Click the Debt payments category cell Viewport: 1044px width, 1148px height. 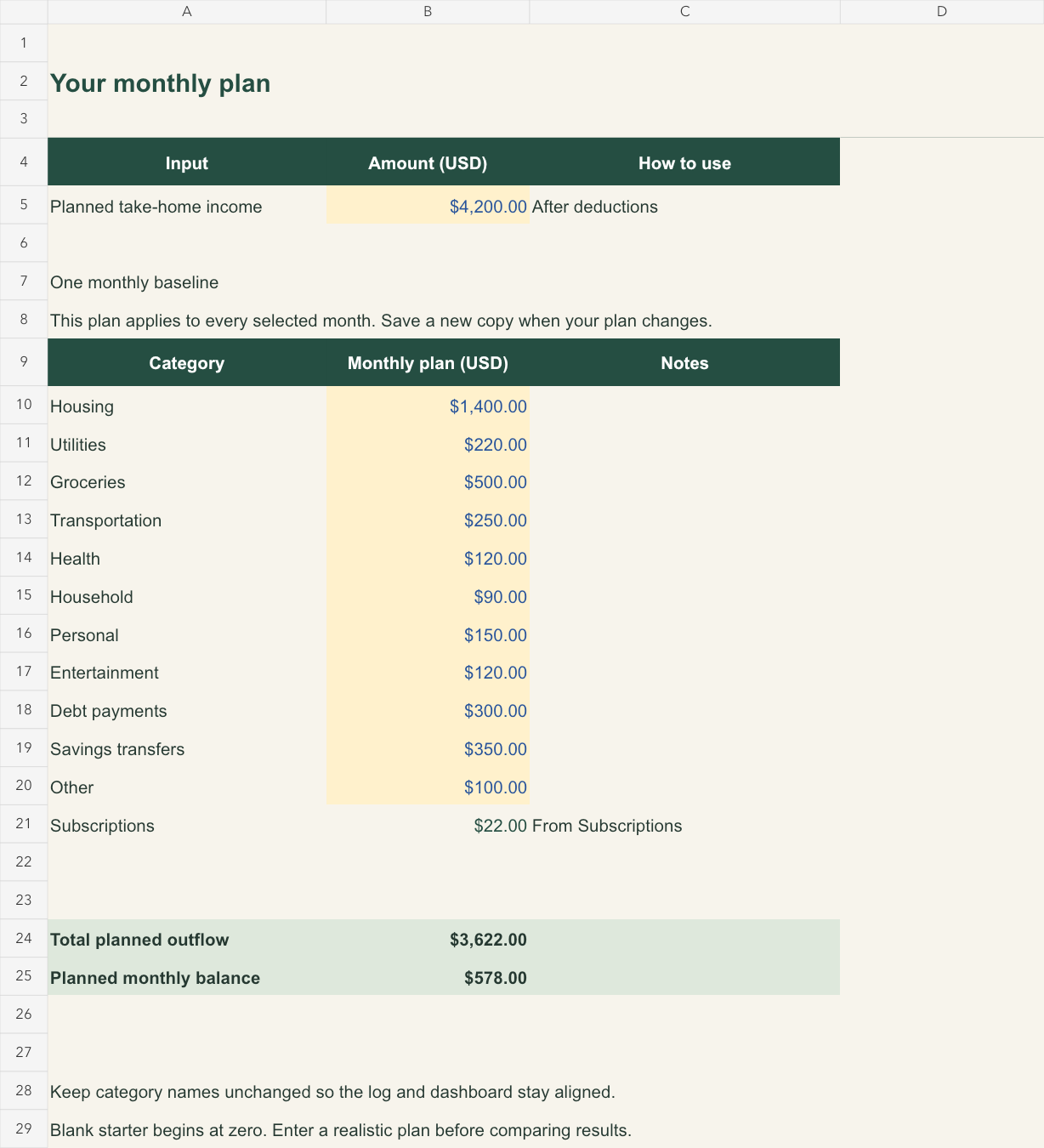pyautogui.click(x=187, y=711)
